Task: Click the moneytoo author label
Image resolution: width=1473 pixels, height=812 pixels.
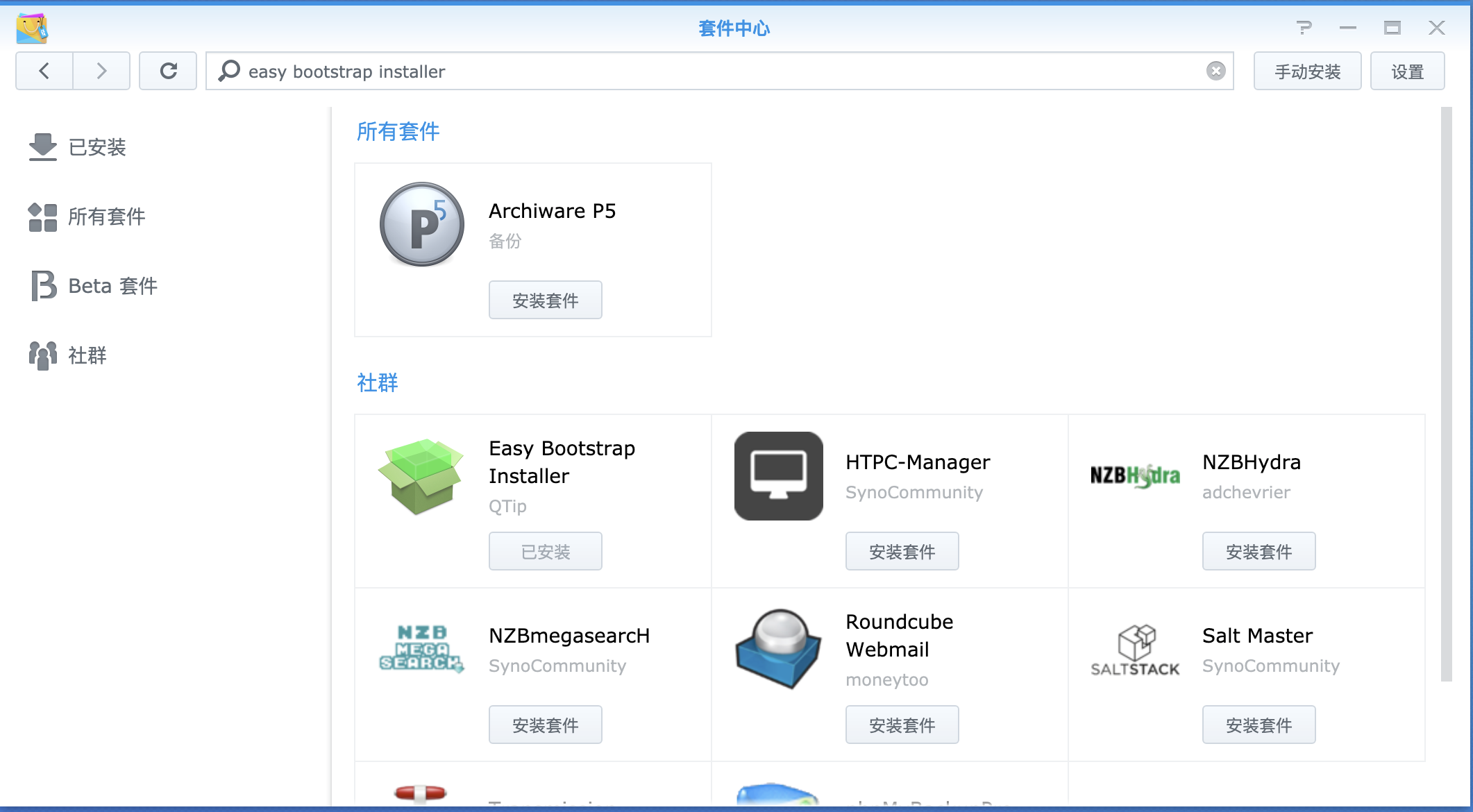Action: tap(887, 680)
